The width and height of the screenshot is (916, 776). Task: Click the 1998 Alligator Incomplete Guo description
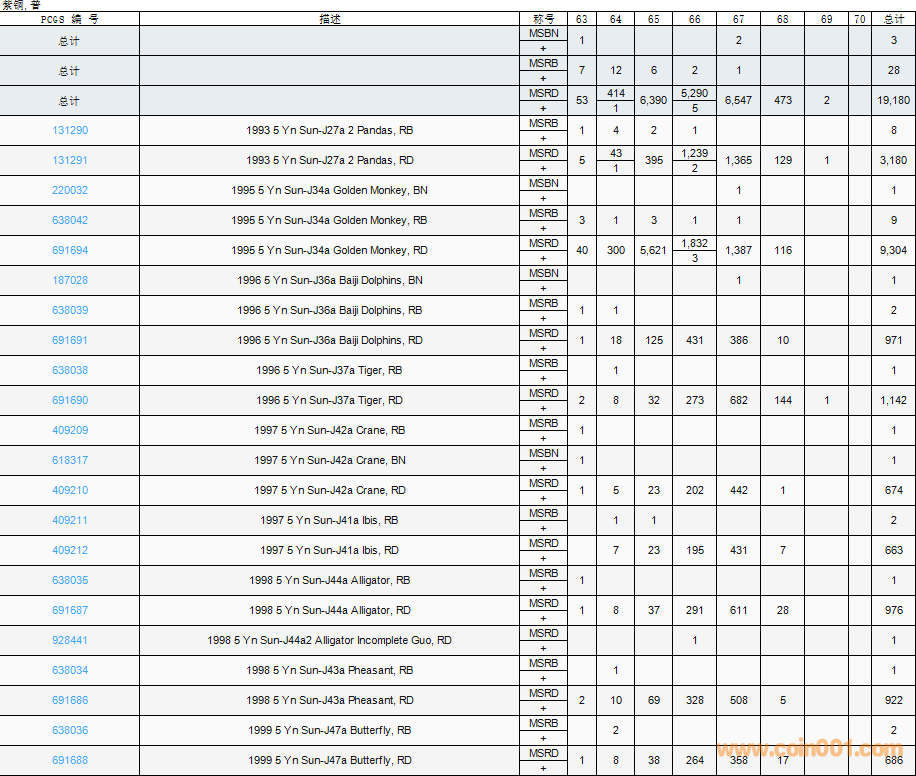pyautogui.click(x=329, y=641)
